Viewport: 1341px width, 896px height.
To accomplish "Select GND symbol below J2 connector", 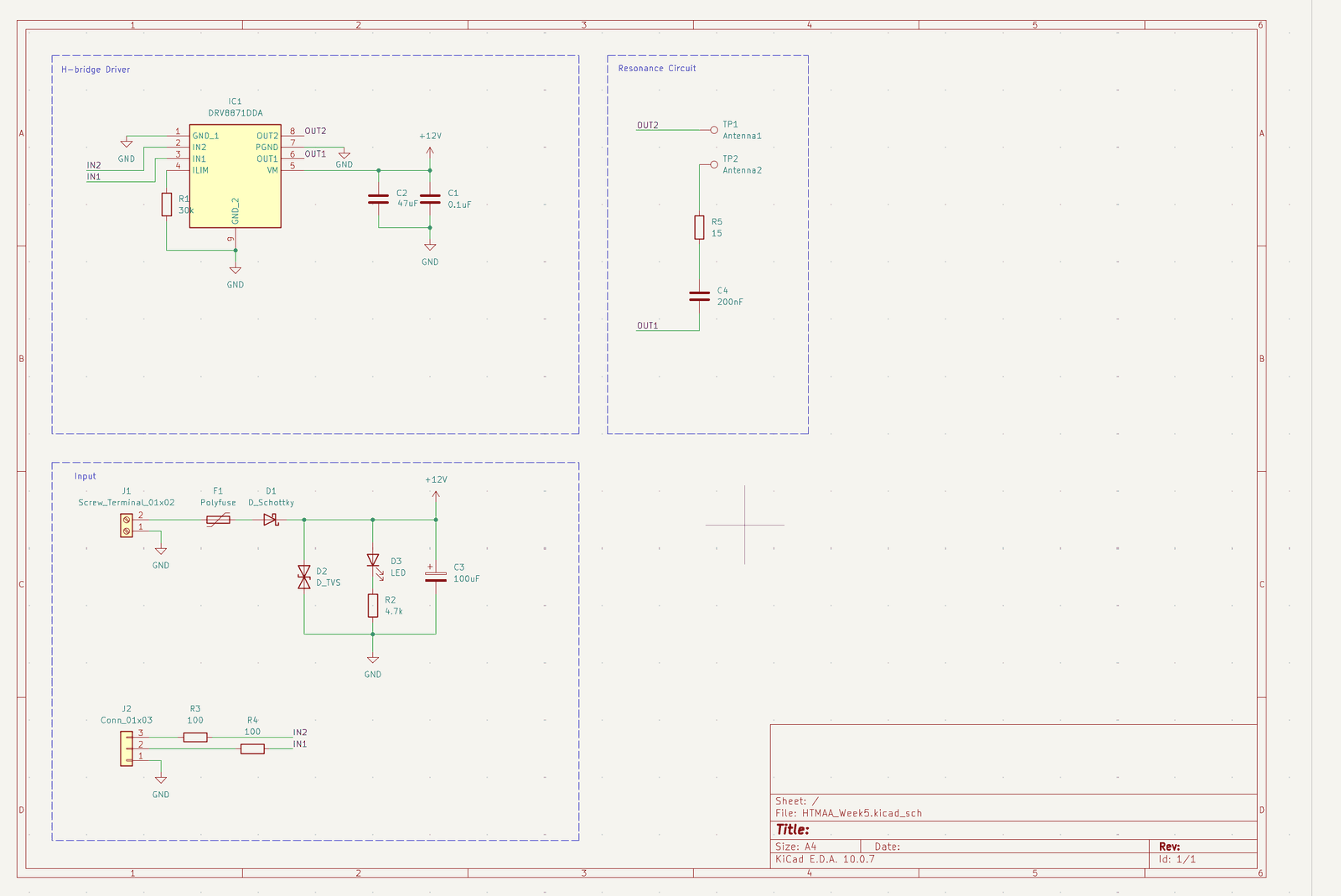I will coord(161,780).
